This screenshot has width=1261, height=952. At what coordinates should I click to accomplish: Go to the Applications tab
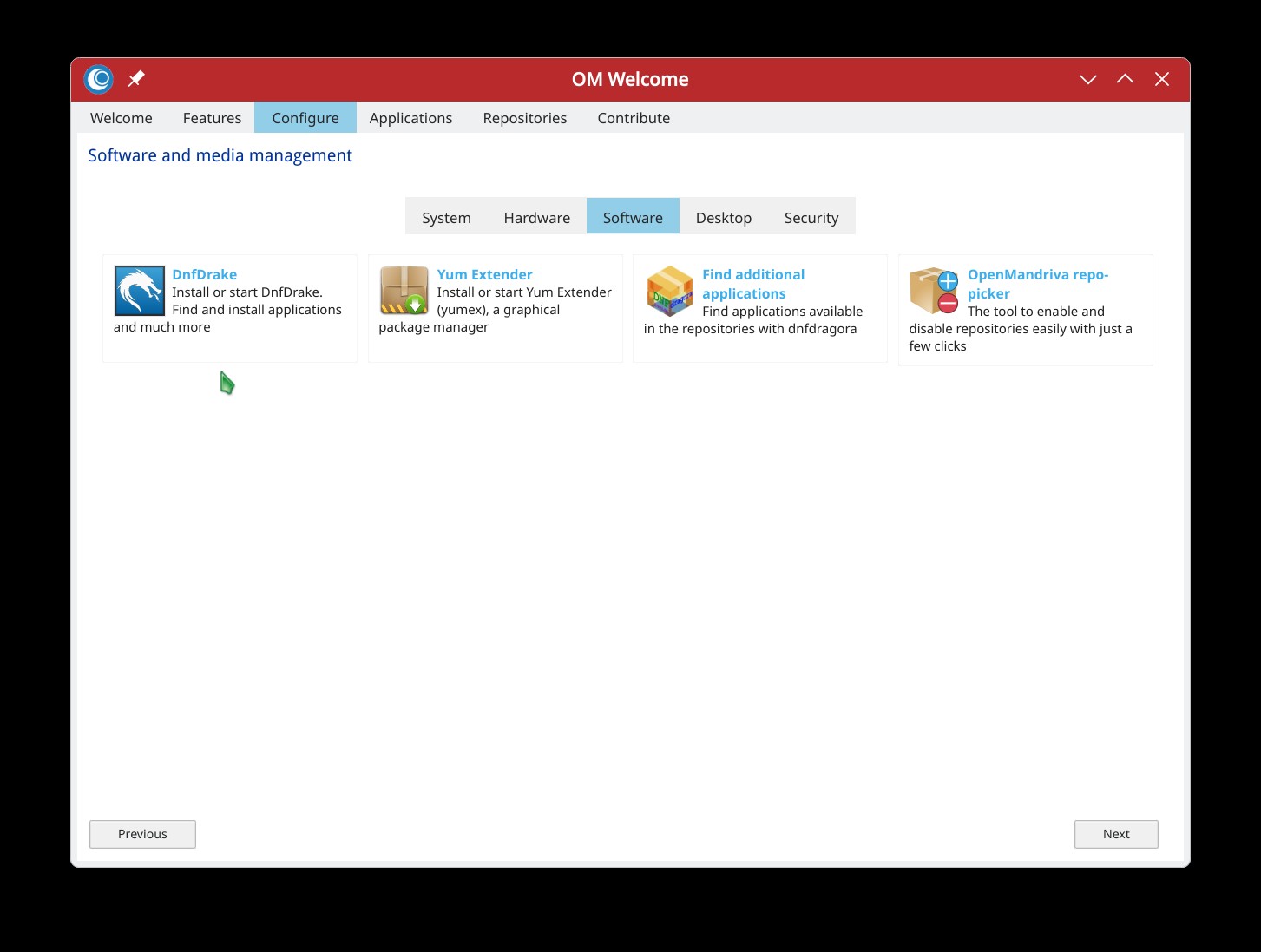(410, 118)
